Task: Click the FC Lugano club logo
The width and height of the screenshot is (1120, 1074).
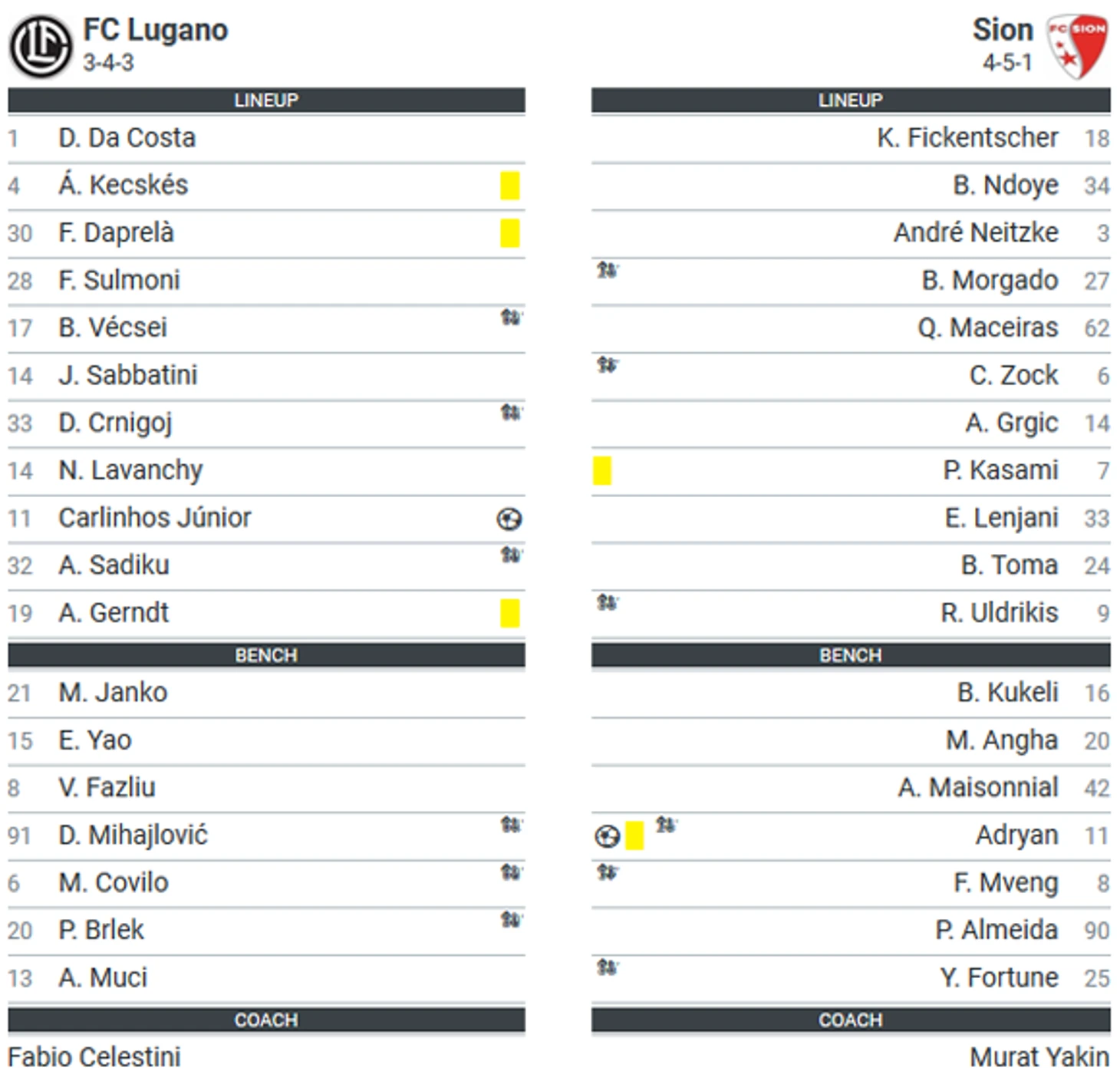Action: pyautogui.click(x=41, y=46)
